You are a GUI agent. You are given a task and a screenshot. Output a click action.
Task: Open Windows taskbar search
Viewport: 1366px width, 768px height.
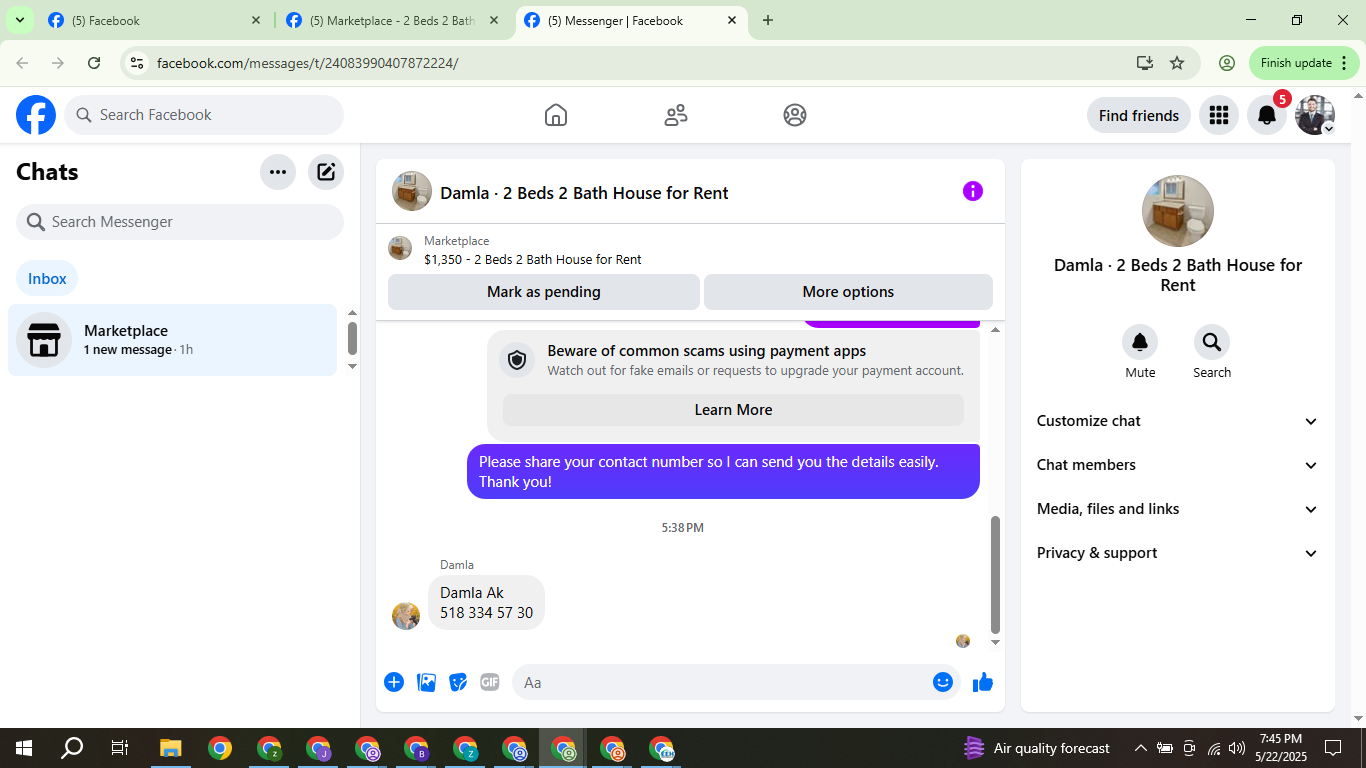point(72,748)
